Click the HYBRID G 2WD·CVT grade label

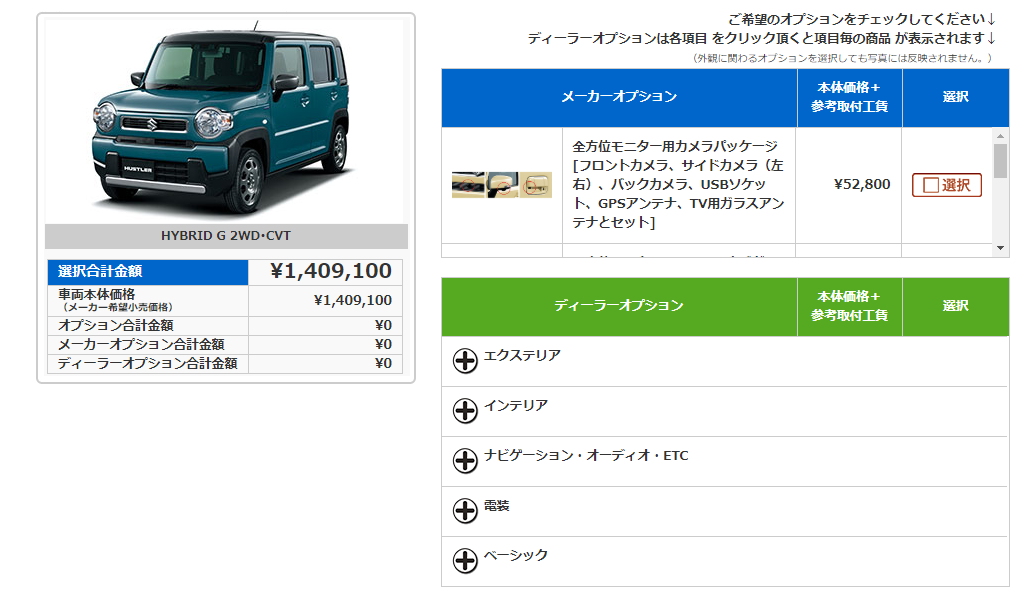(x=226, y=236)
